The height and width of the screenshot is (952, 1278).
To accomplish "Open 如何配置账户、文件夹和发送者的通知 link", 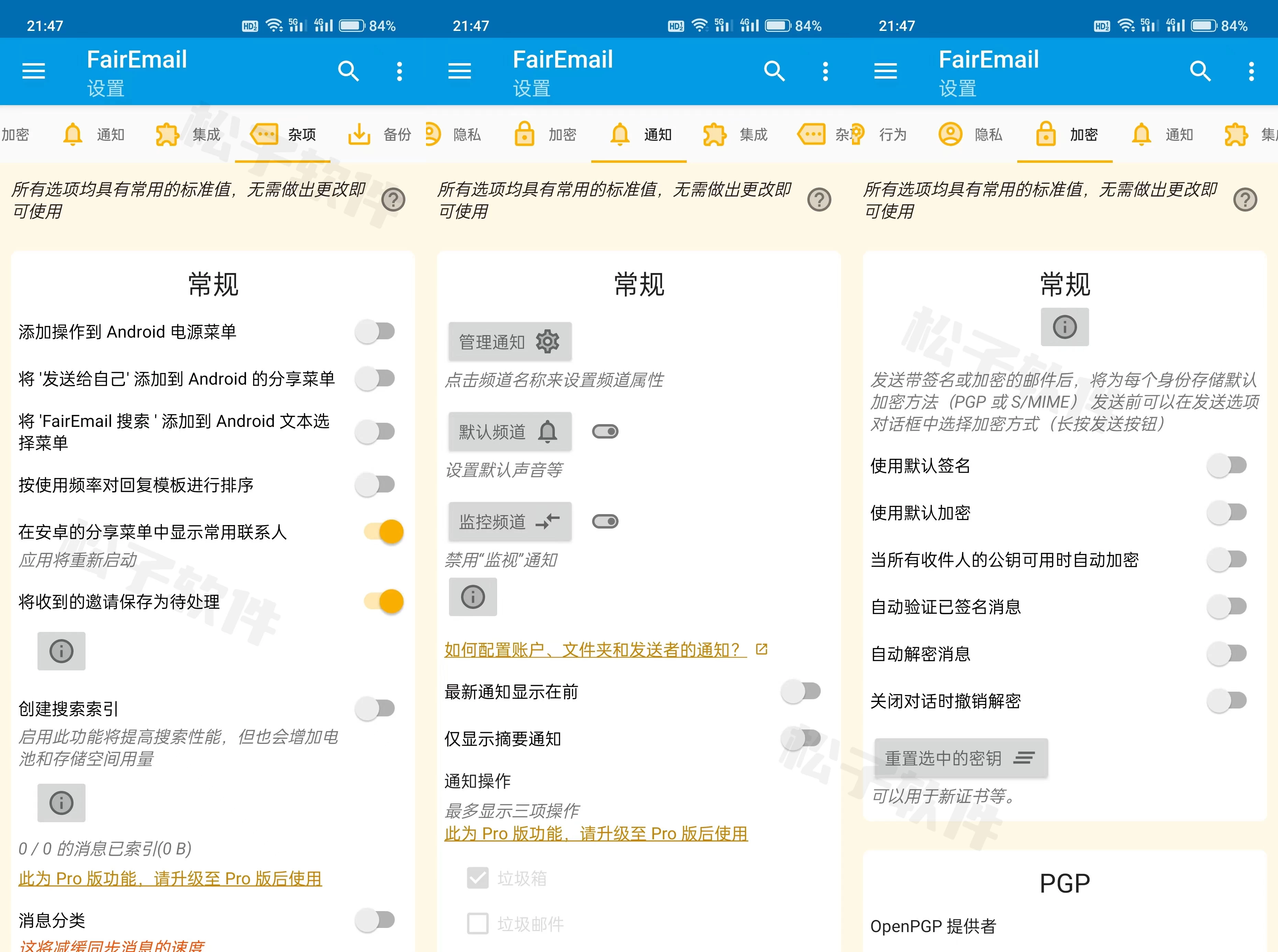I will (x=594, y=649).
